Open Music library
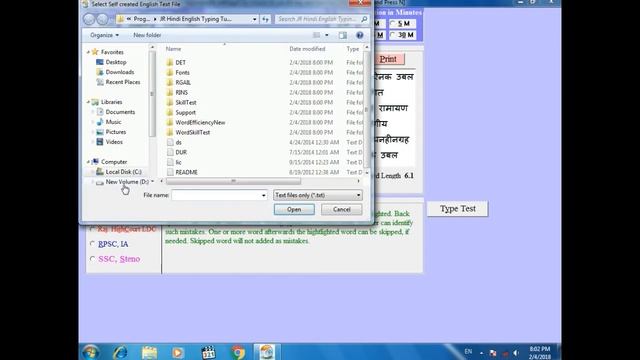 click(113, 122)
